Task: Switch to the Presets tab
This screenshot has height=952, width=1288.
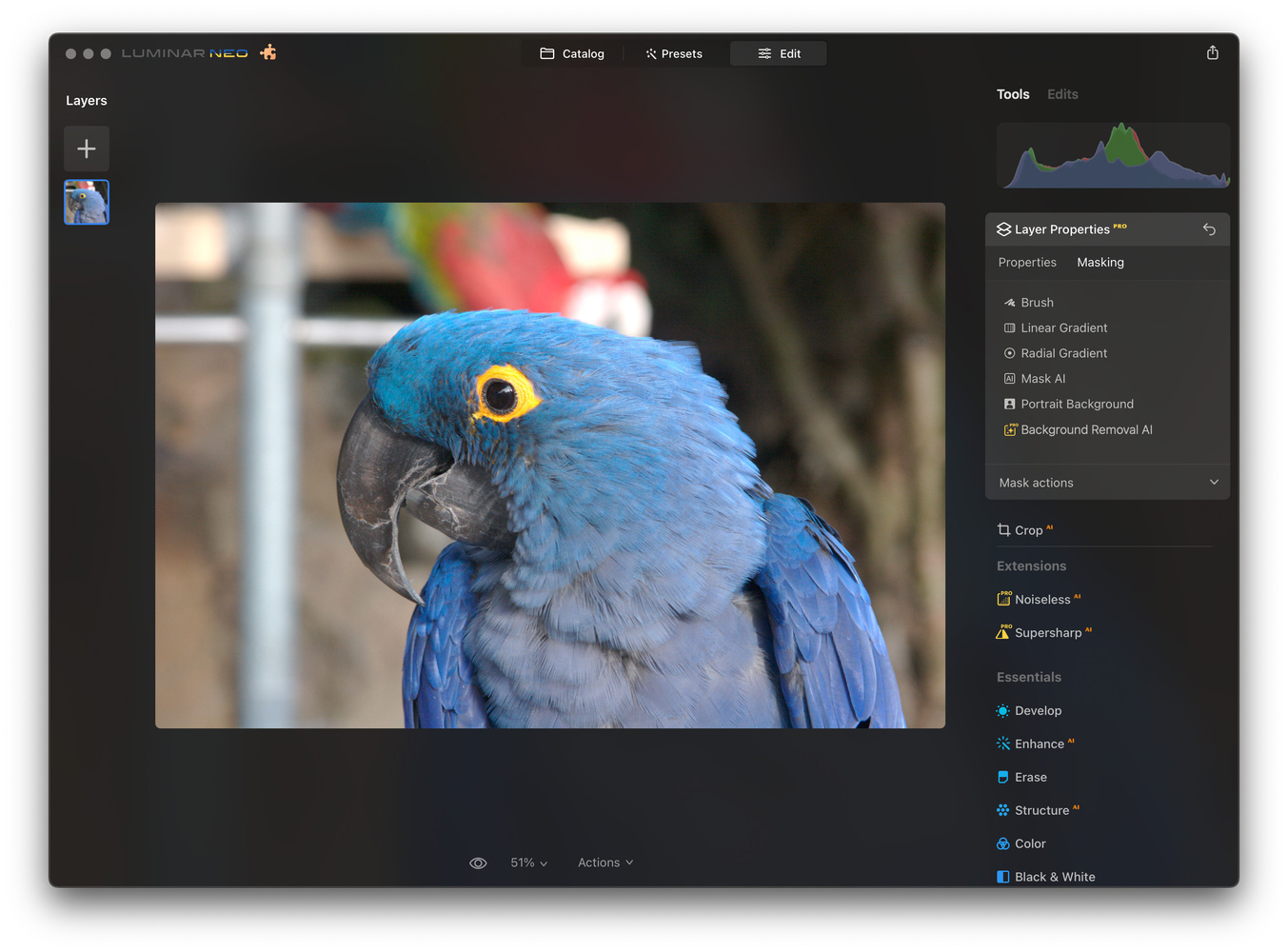Action: pyautogui.click(x=674, y=54)
